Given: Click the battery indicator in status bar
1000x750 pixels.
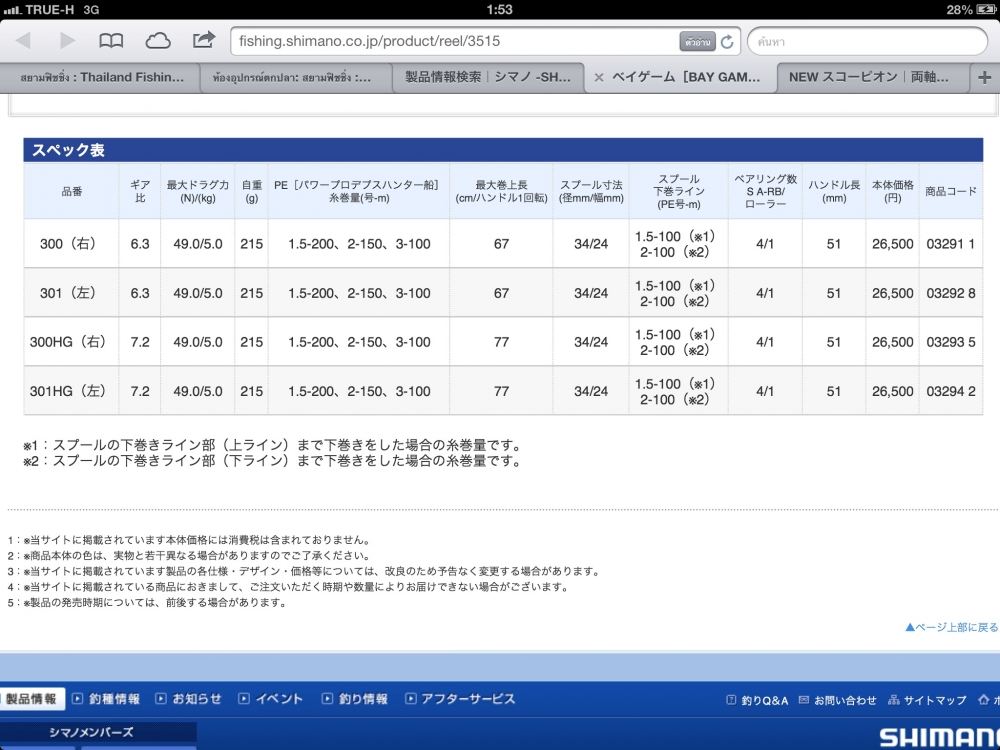Looking at the screenshot, I should coord(986,10).
